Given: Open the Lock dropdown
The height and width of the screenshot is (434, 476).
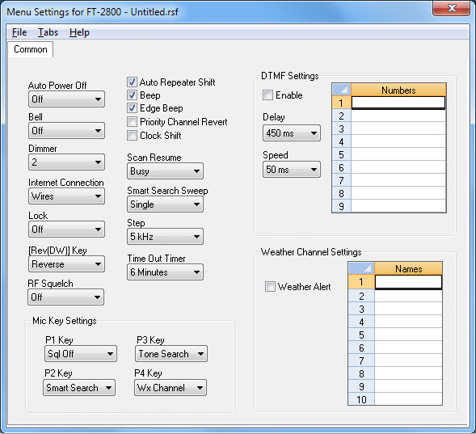Looking at the screenshot, I should click(66, 229).
